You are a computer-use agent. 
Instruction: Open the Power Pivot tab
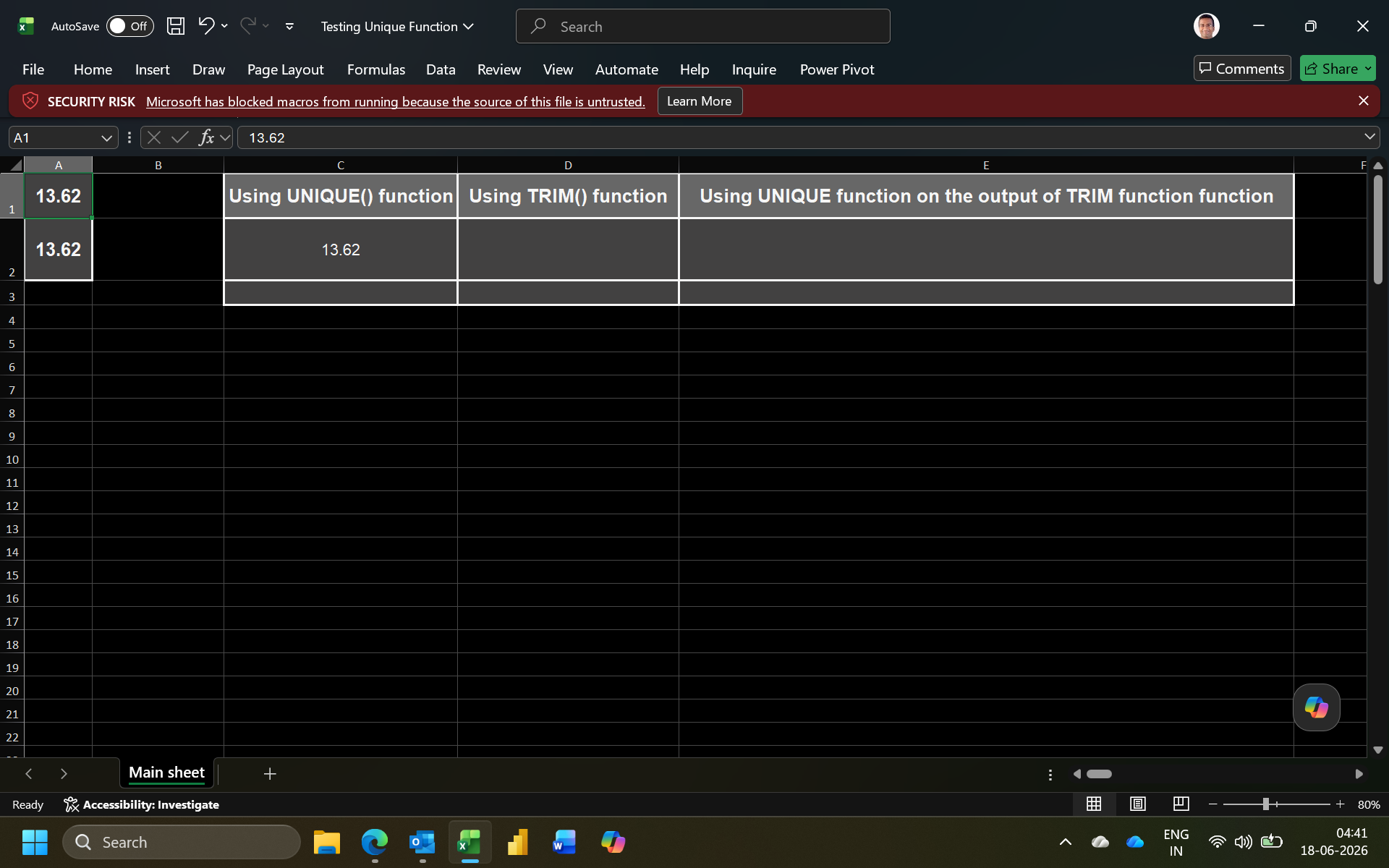(x=837, y=69)
